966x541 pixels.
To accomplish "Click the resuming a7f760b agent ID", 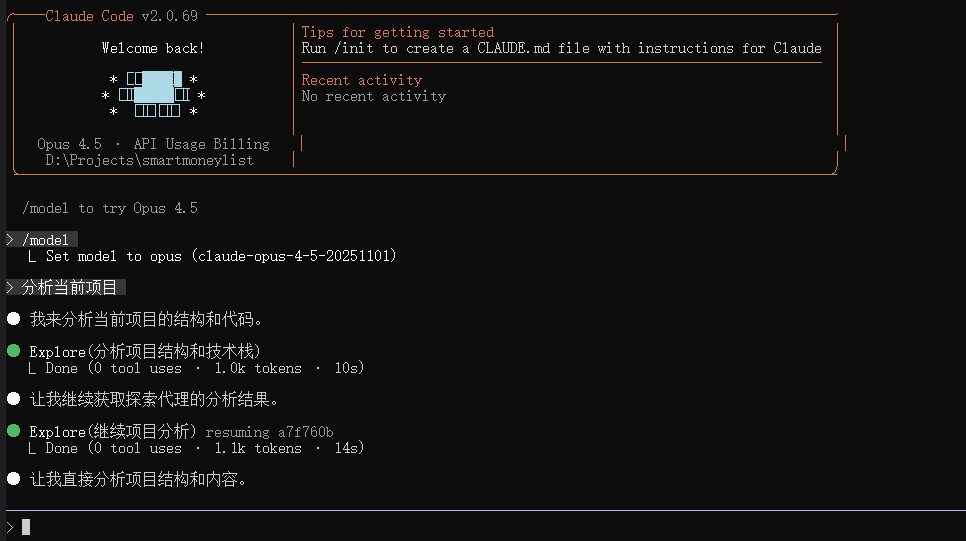I will point(269,432).
